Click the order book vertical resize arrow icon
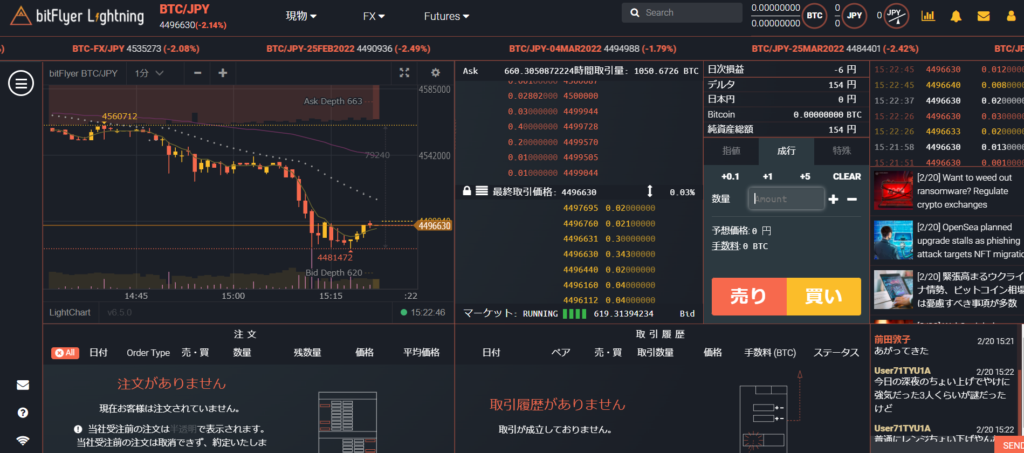This screenshot has width=1024, height=453. coord(650,192)
